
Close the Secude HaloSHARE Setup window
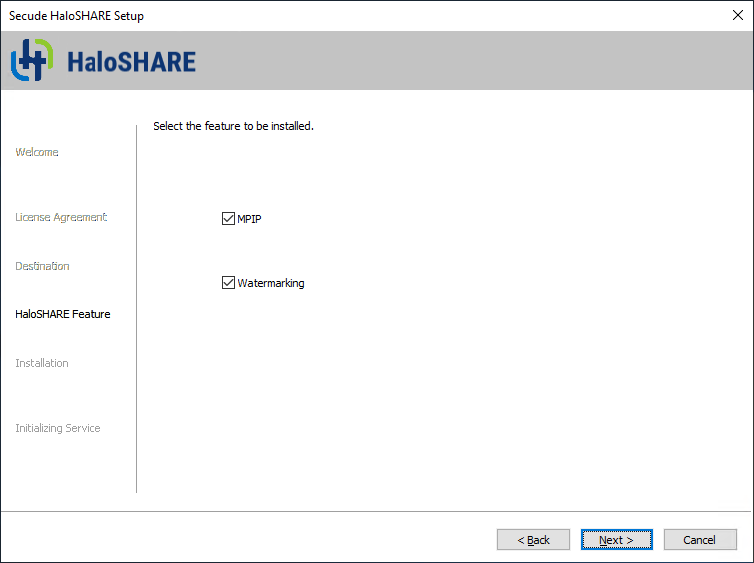click(737, 16)
